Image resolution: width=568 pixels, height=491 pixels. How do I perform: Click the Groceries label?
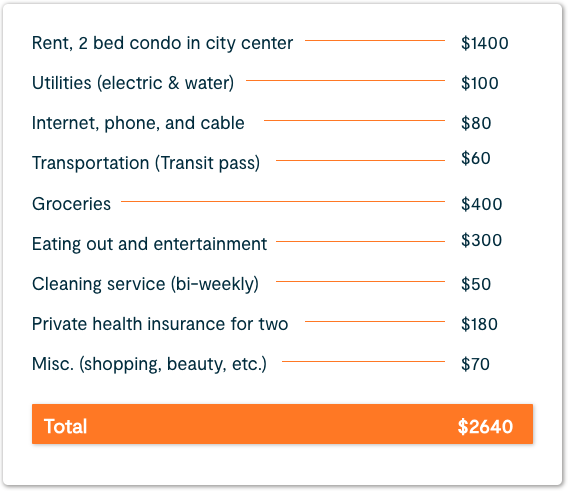(71, 204)
